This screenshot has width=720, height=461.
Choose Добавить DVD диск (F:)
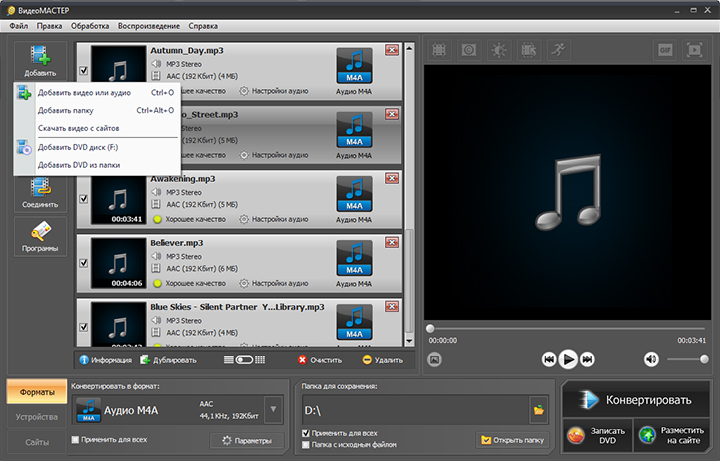click(97, 147)
